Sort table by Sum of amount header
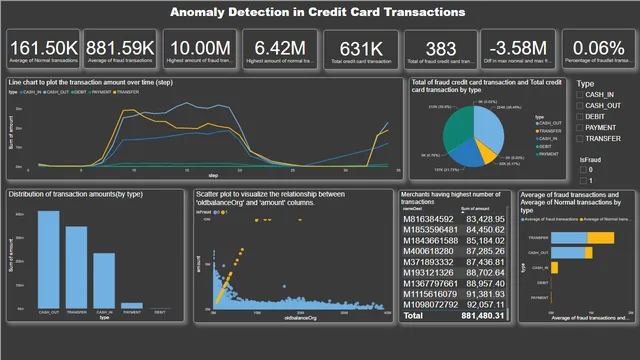Image resolution: width=640 pixels, height=360 pixels. [x=475, y=209]
